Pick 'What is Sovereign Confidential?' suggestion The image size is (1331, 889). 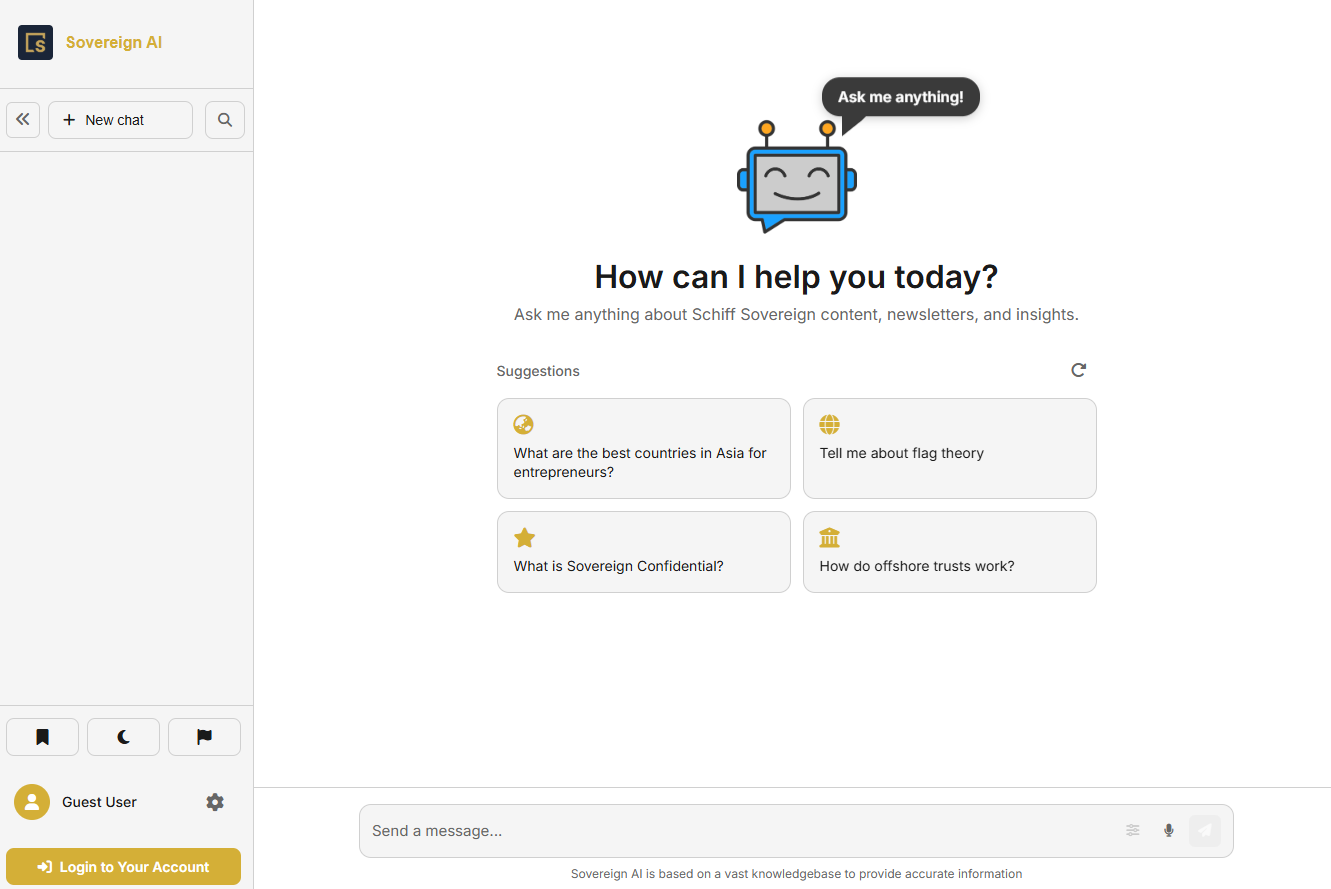coord(643,552)
